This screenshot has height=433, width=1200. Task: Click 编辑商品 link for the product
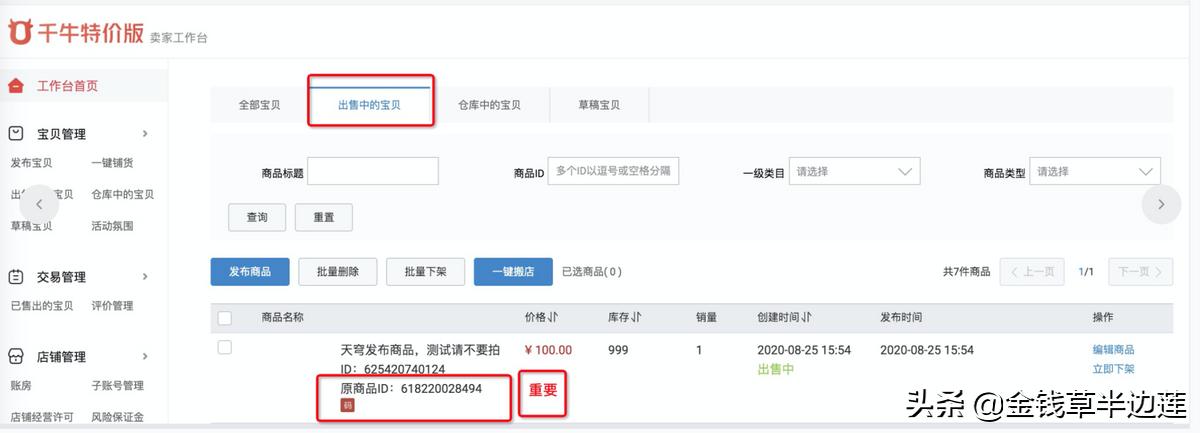(1113, 350)
